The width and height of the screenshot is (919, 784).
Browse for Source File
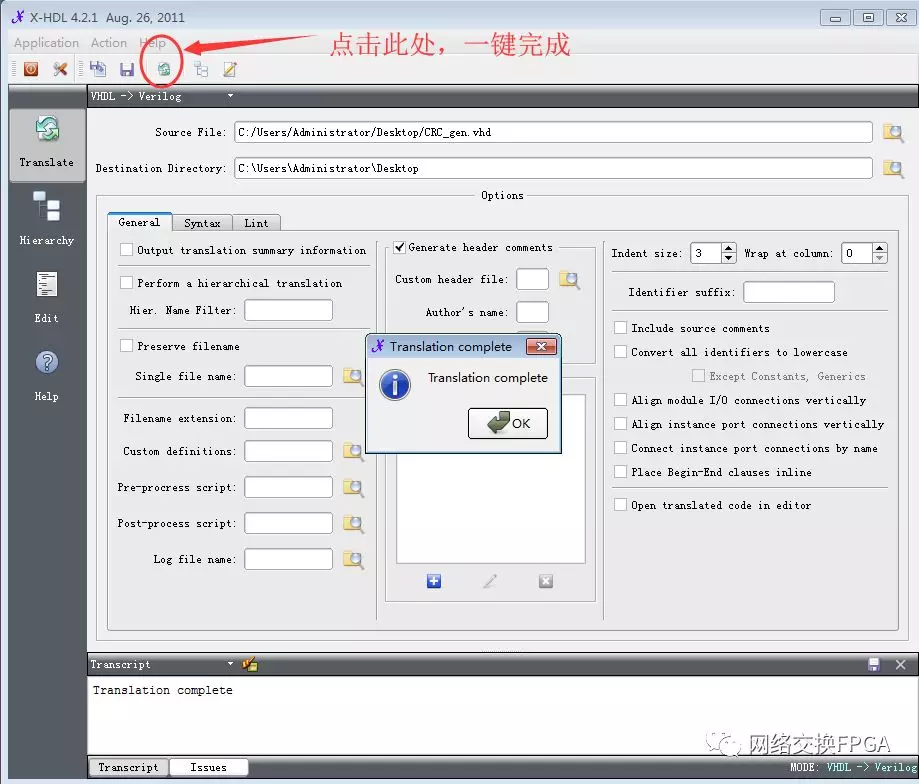[893, 133]
